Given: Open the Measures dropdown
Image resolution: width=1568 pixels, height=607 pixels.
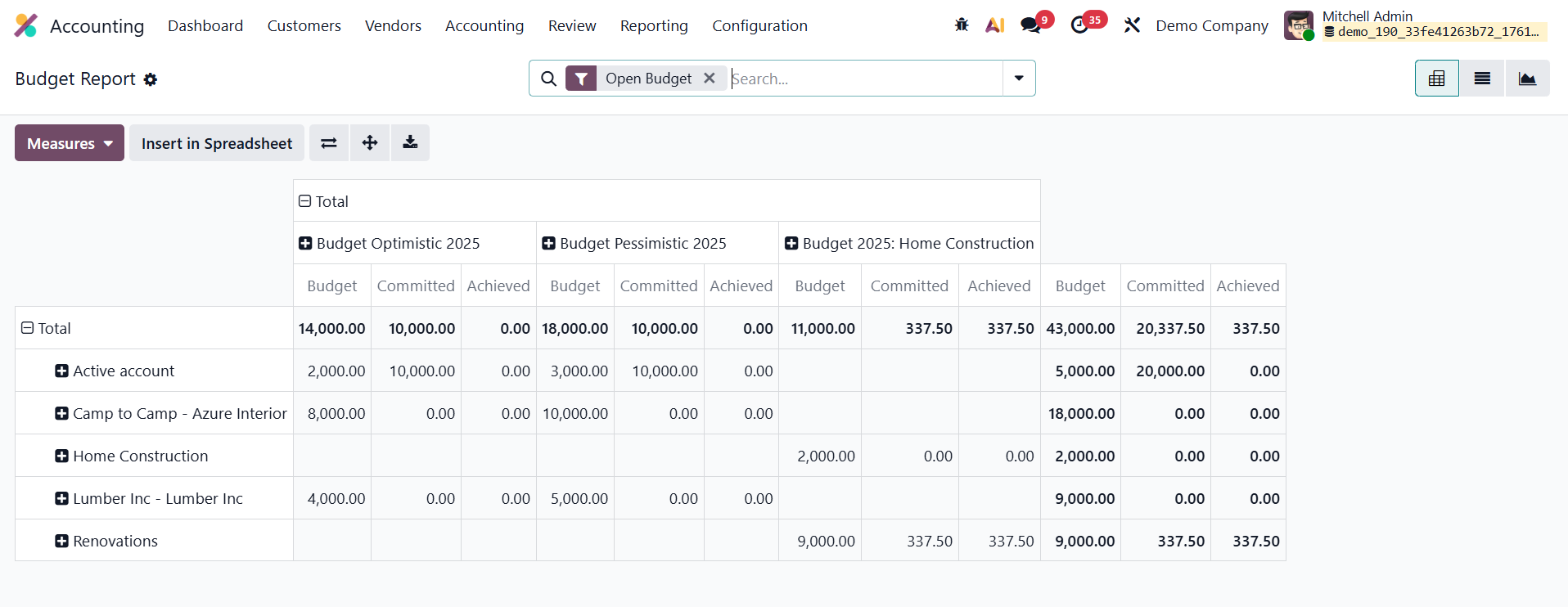Looking at the screenshot, I should [x=70, y=143].
